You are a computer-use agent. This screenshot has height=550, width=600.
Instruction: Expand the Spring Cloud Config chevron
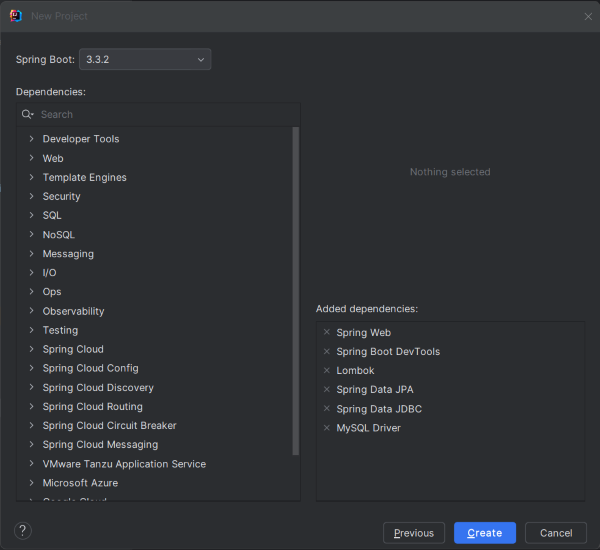click(x=31, y=368)
